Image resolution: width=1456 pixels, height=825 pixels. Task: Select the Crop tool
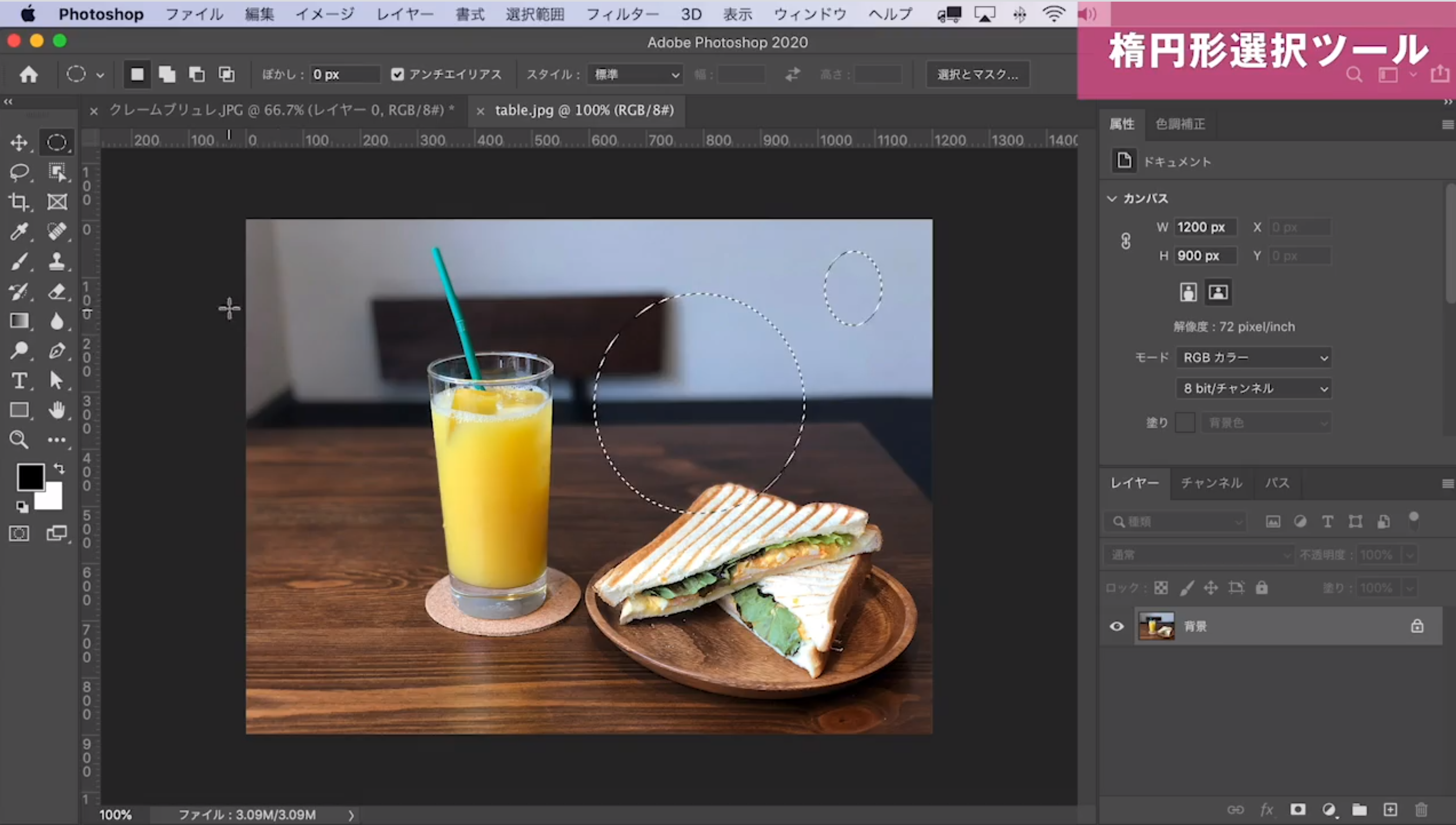click(19, 202)
